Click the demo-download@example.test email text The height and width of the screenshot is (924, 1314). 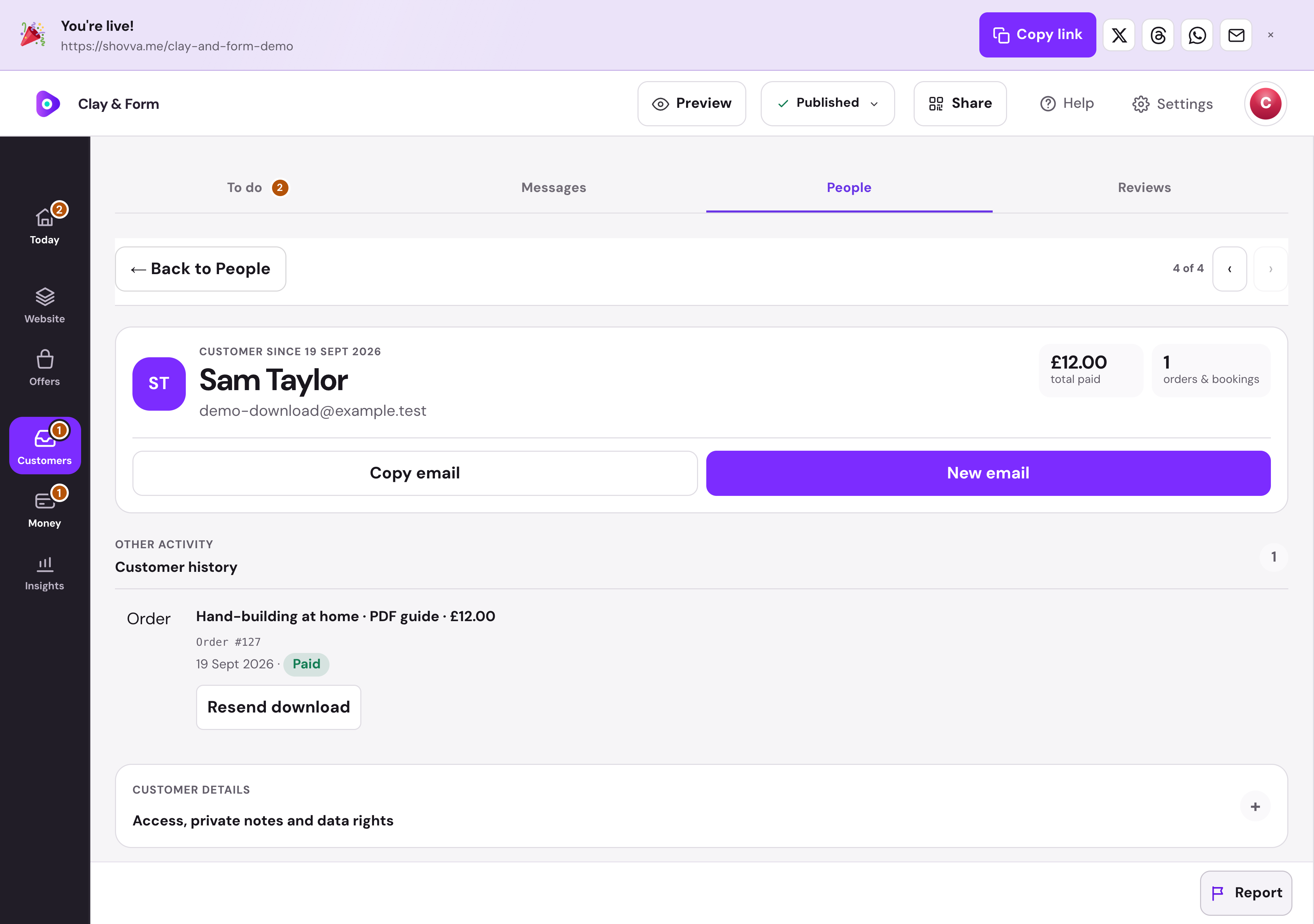pos(312,411)
